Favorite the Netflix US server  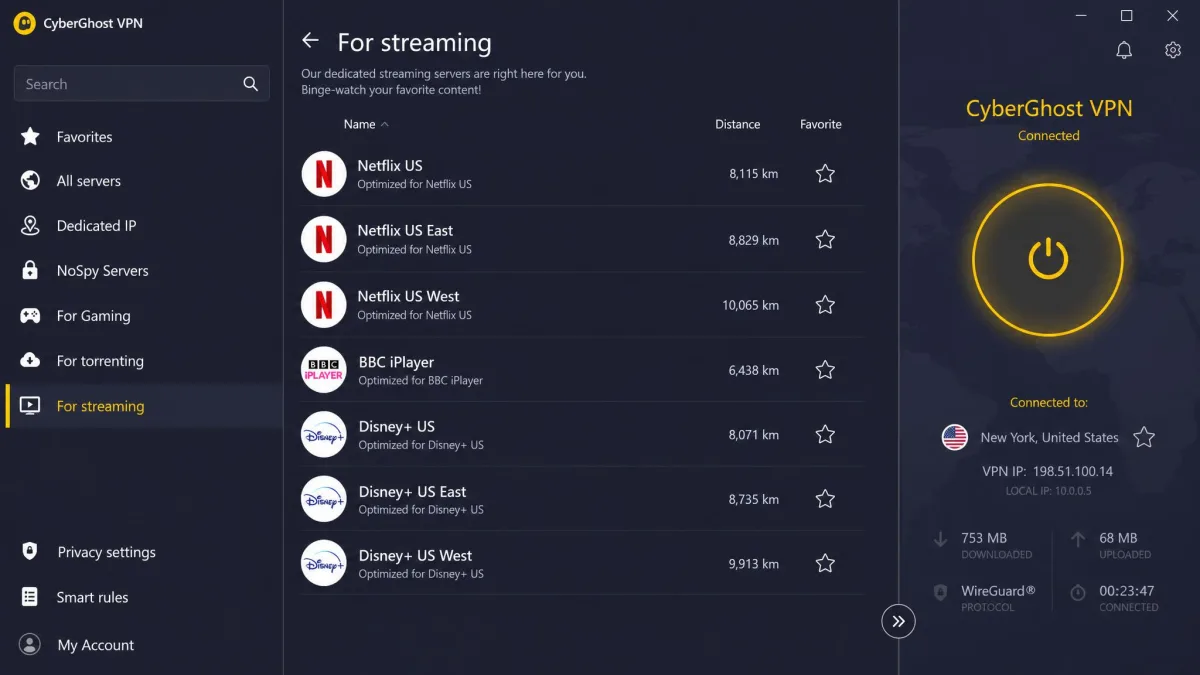(825, 174)
